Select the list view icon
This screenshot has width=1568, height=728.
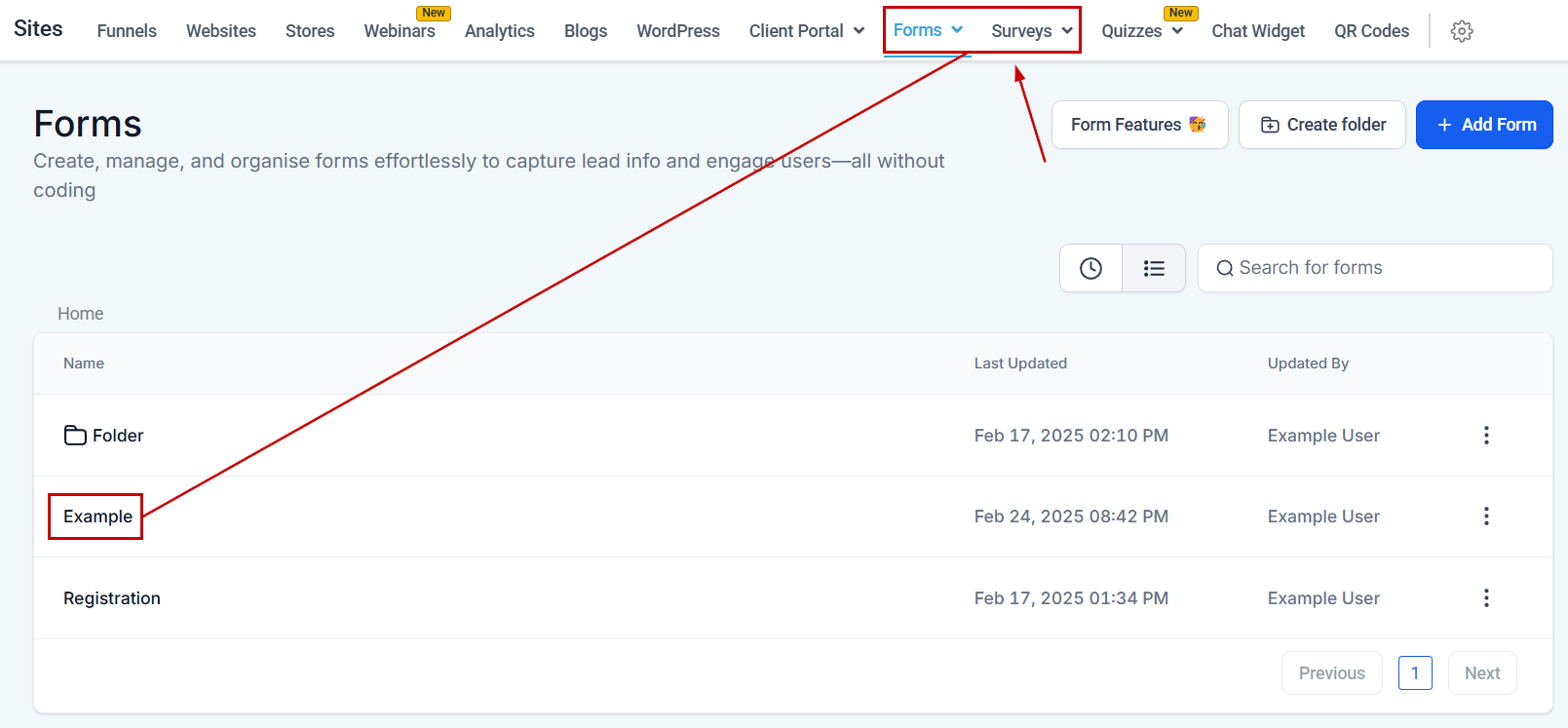(1154, 268)
